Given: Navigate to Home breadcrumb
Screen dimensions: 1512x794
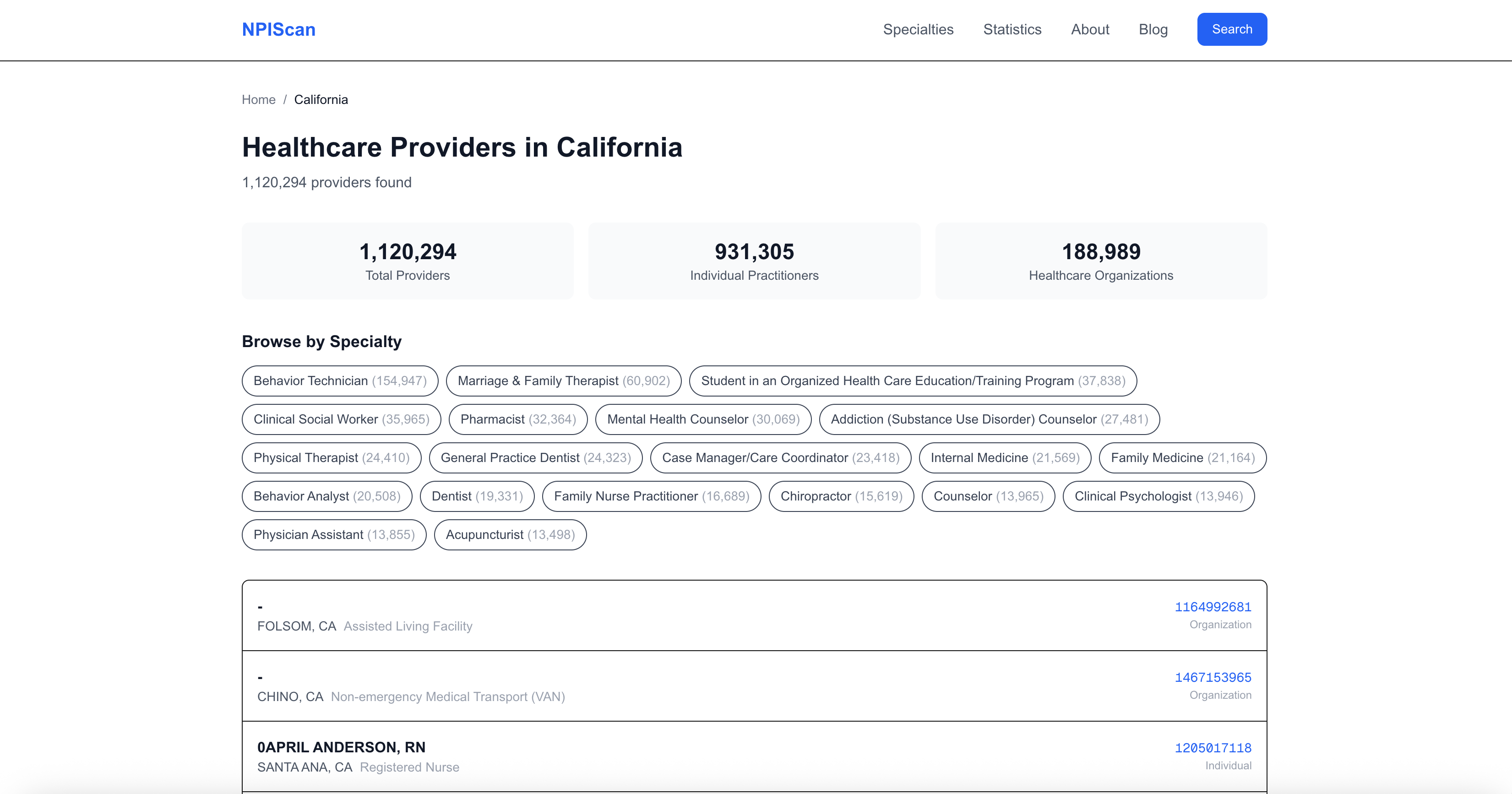Looking at the screenshot, I should pos(258,100).
